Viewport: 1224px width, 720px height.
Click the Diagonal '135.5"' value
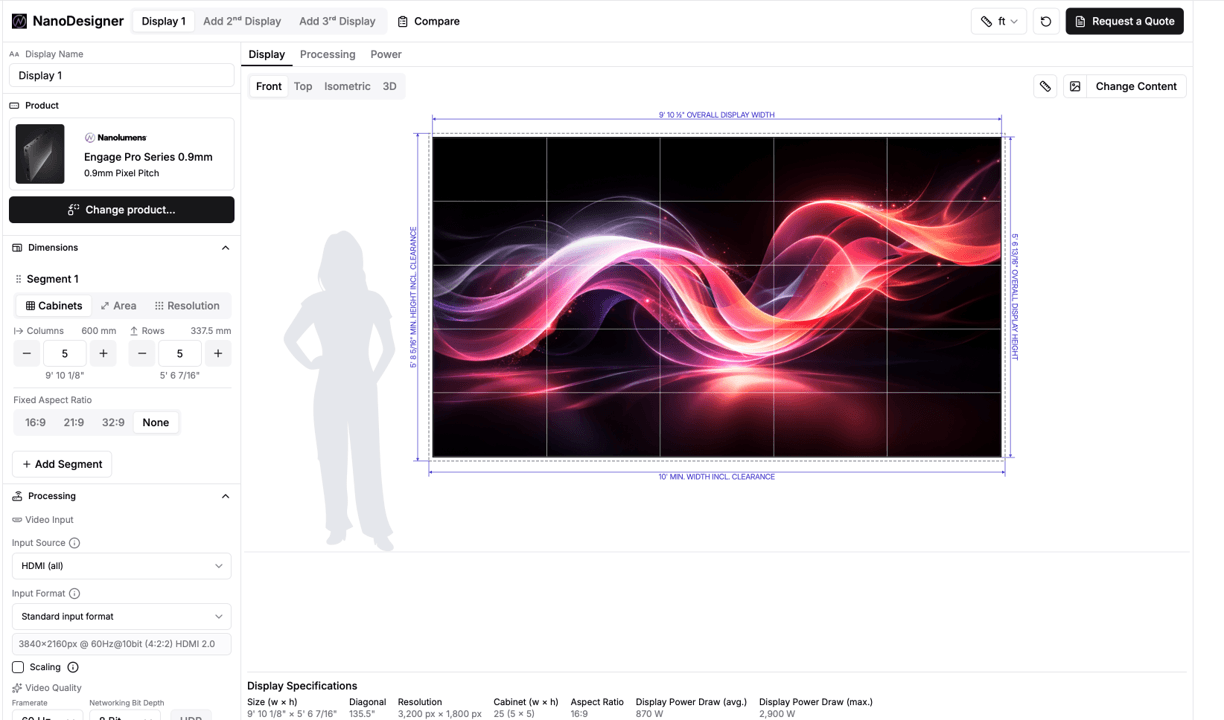point(362,714)
